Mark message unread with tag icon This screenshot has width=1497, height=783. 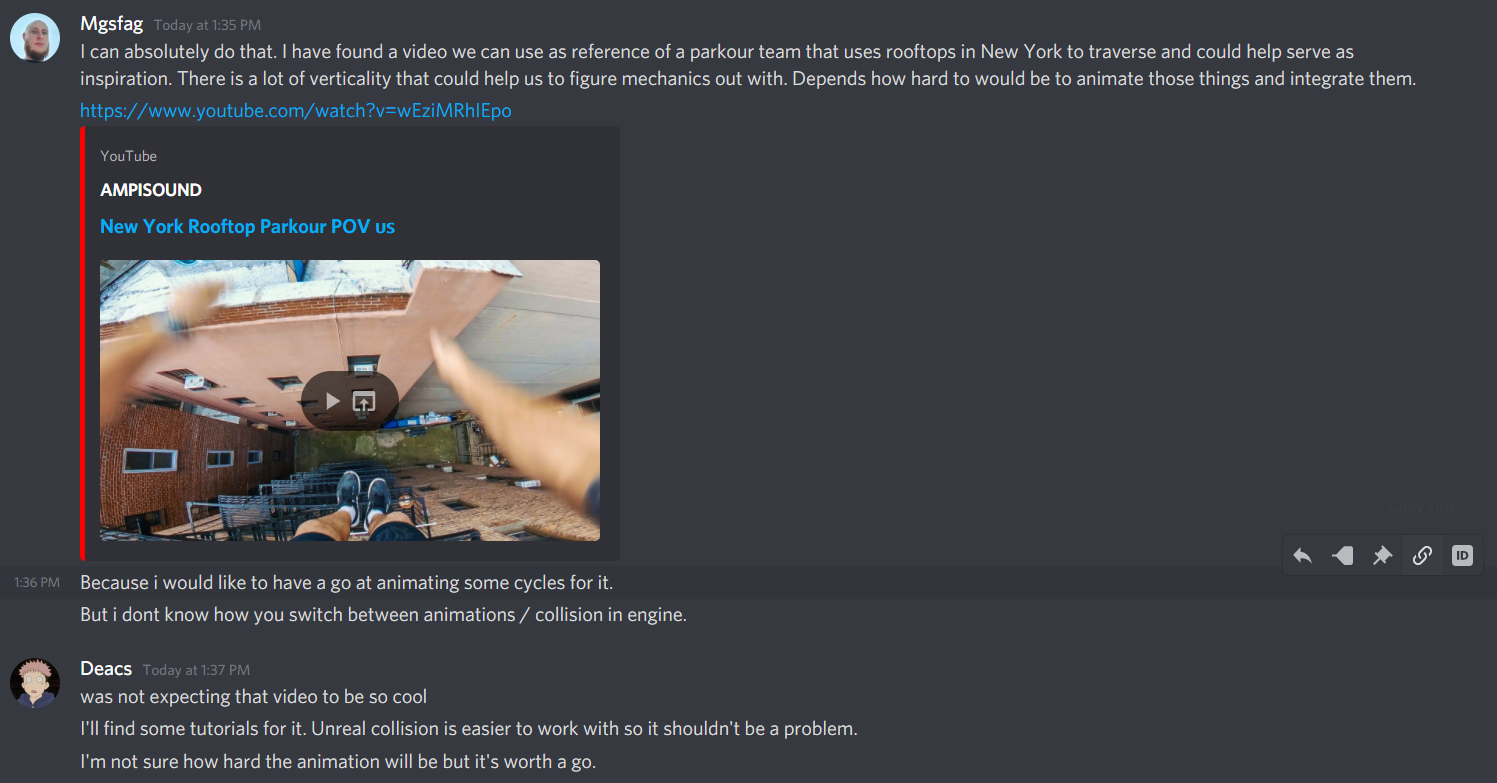tap(1342, 556)
